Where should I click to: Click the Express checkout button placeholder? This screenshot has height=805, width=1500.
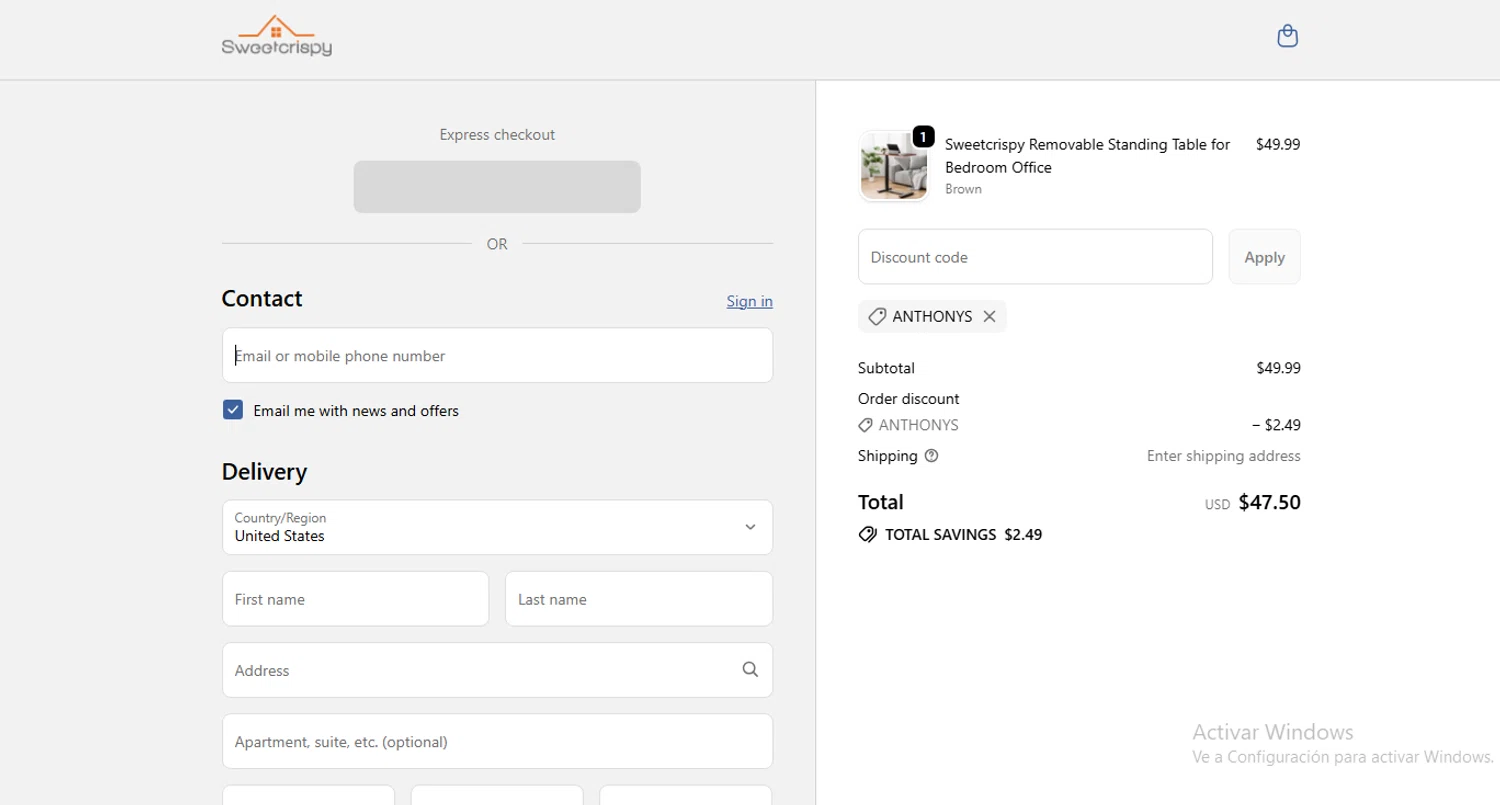497,187
